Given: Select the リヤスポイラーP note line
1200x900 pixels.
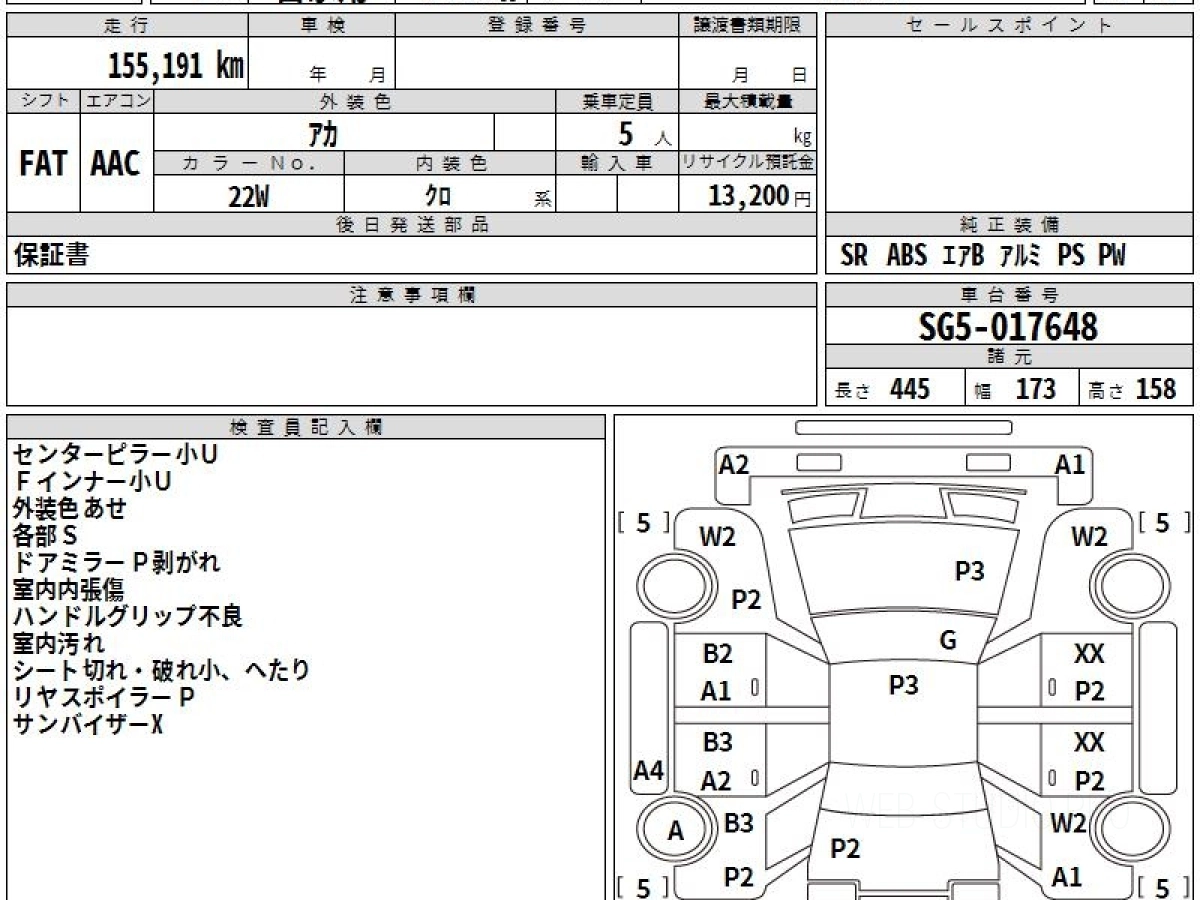Looking at the screenshot, I should 103,697.
